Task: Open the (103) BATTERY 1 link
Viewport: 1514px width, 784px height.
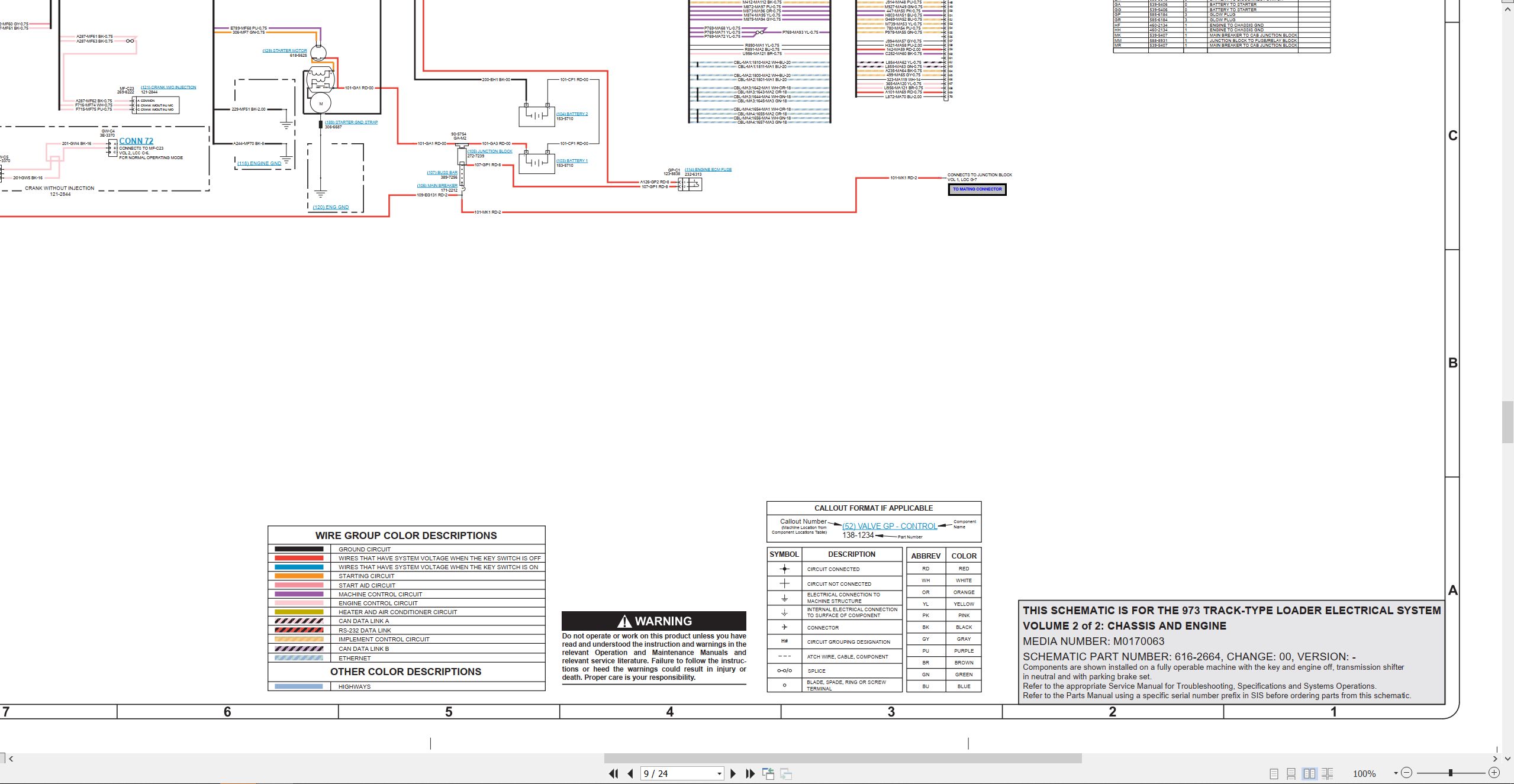Action: tap(572, 161)
